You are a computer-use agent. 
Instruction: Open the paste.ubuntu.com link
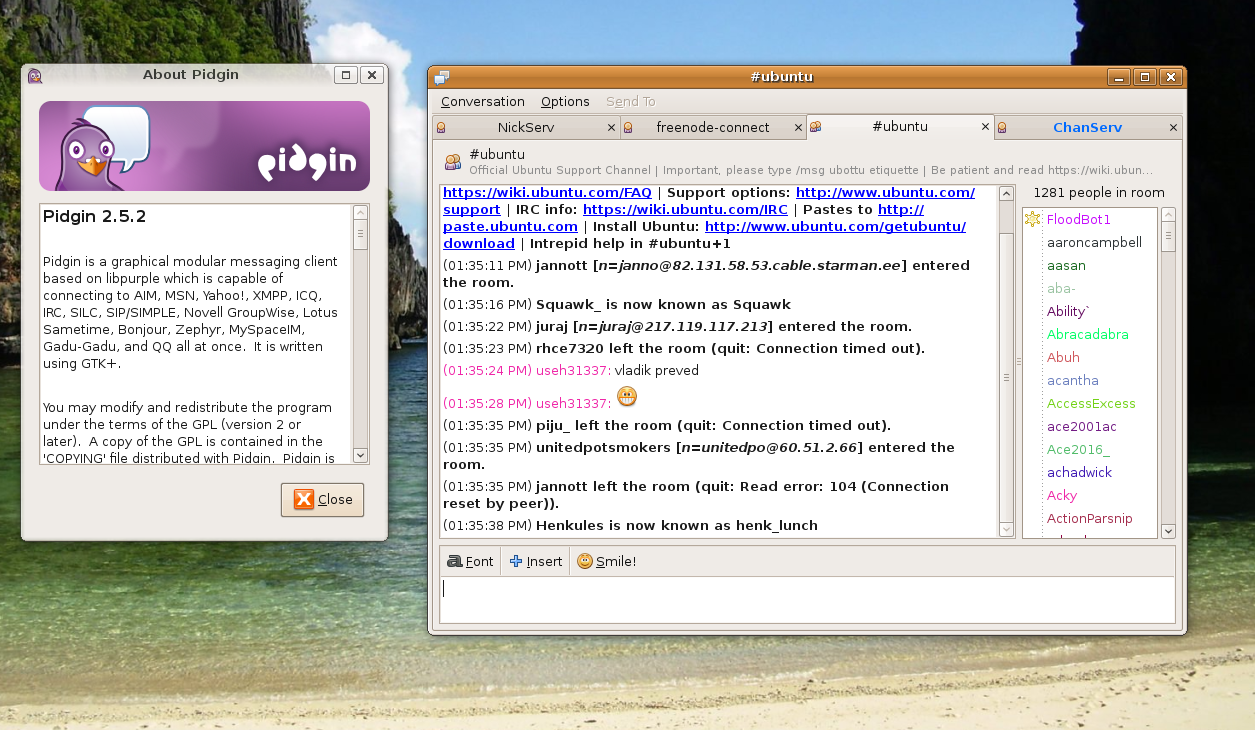510,226
